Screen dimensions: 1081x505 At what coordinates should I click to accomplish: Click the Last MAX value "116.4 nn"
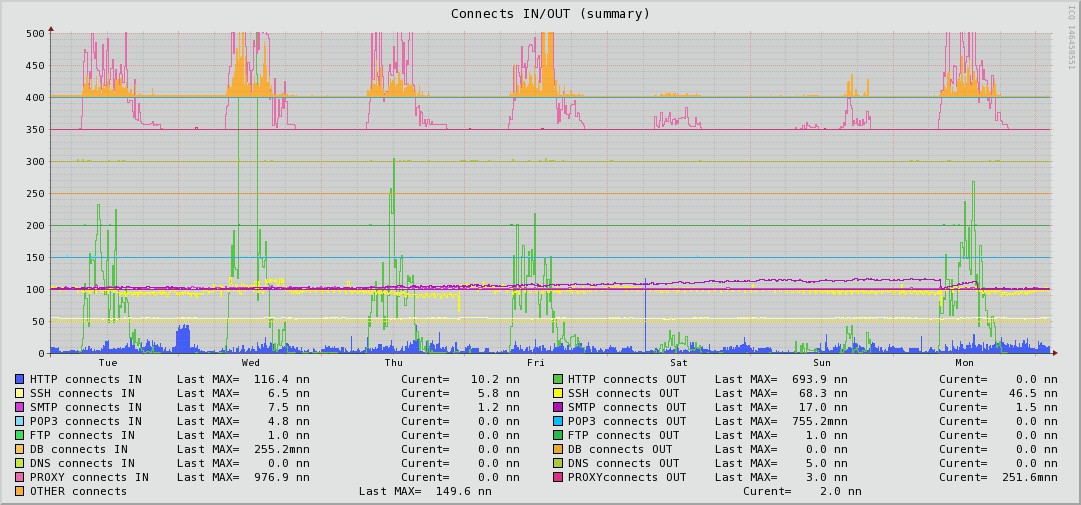tap(282, 380)
